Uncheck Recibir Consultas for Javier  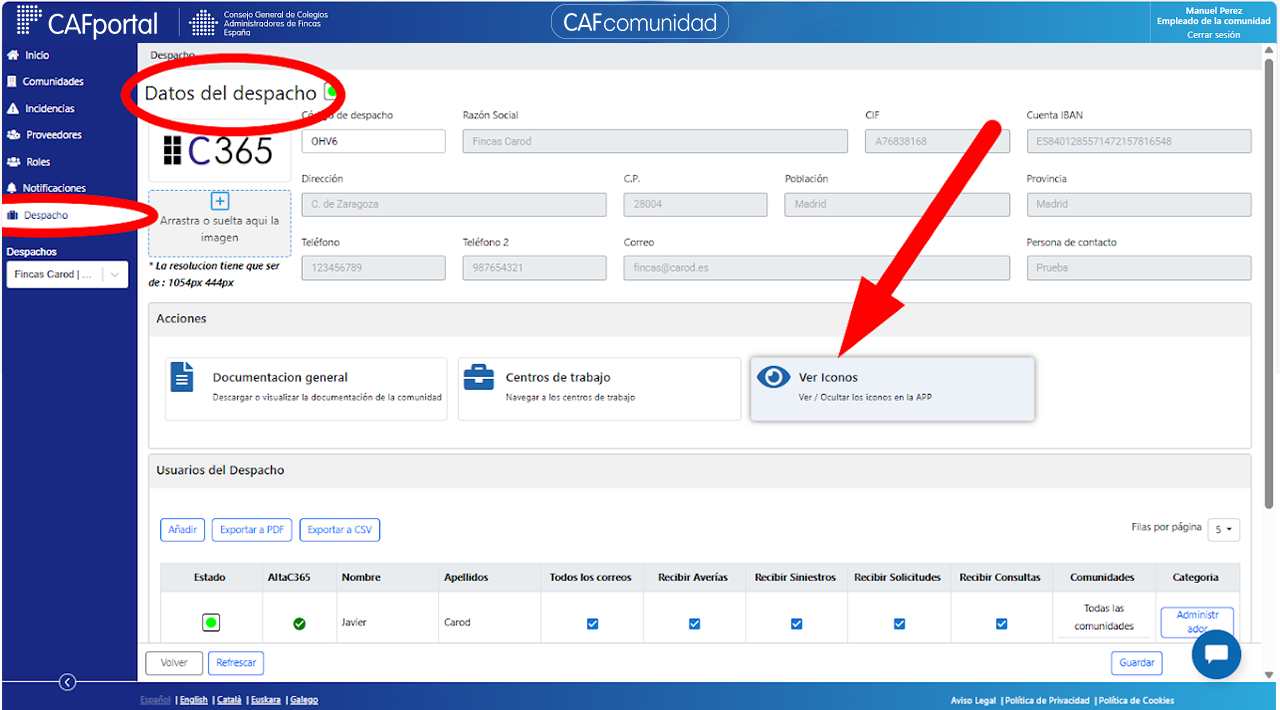(1001, 623)
